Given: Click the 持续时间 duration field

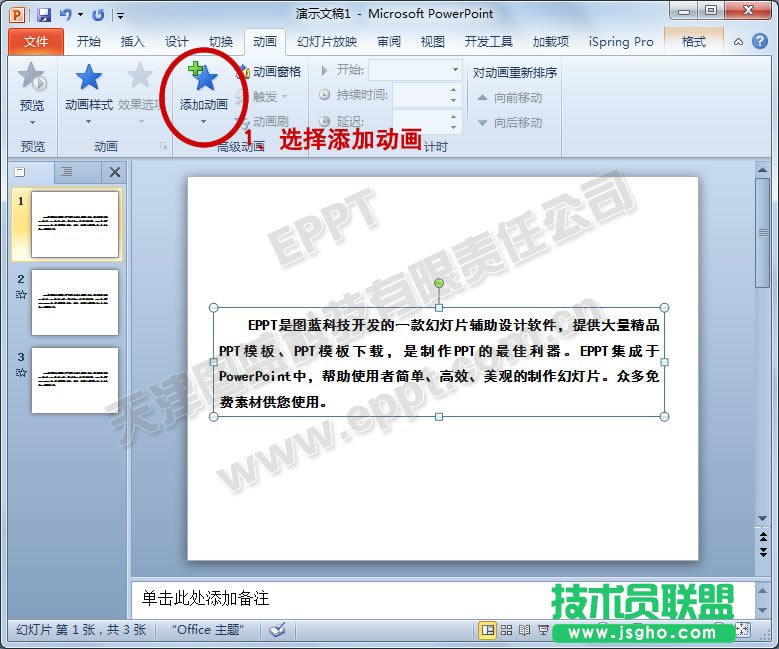Looking at the screenshot, I should click(420, 95).
